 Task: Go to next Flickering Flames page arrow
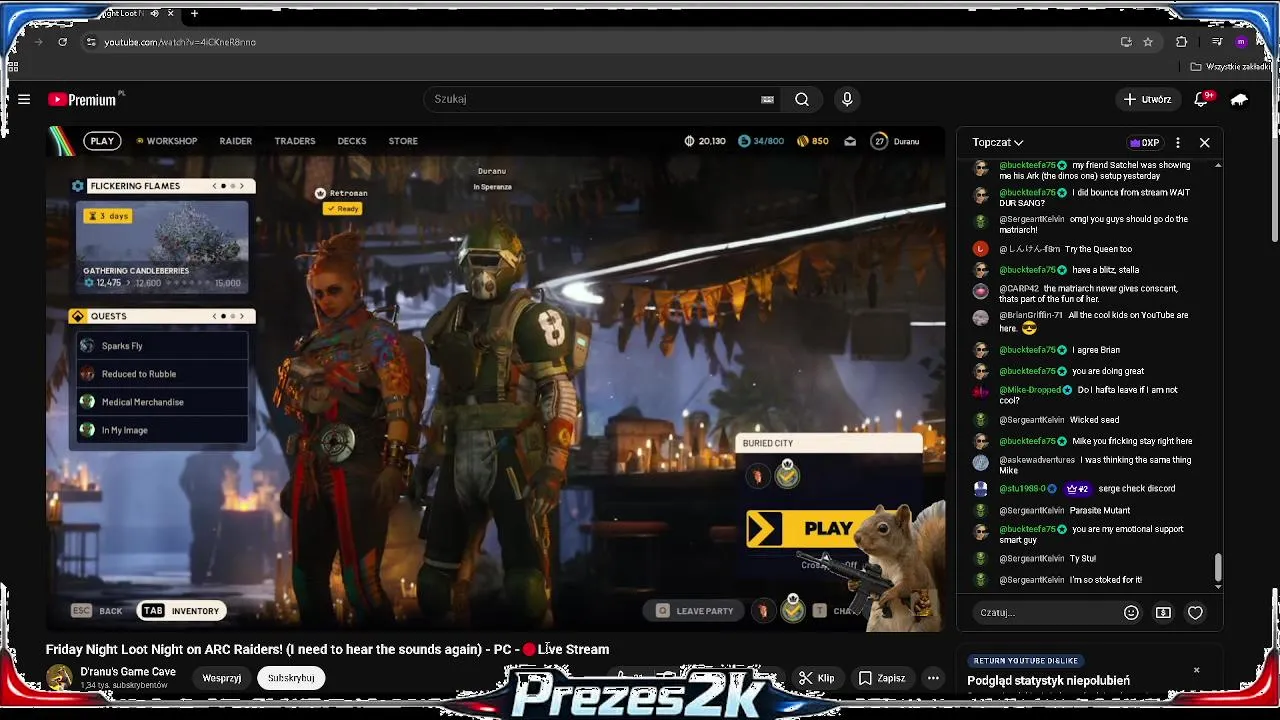tap(241, 186)
